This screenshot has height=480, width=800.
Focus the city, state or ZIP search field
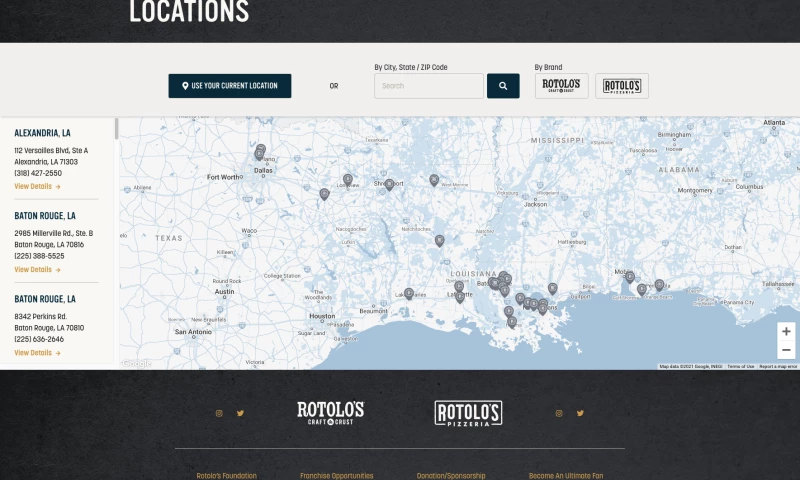[429, 86]
